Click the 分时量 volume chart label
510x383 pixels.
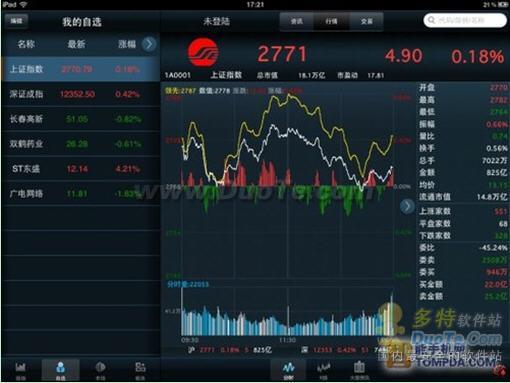coord(188,284)
